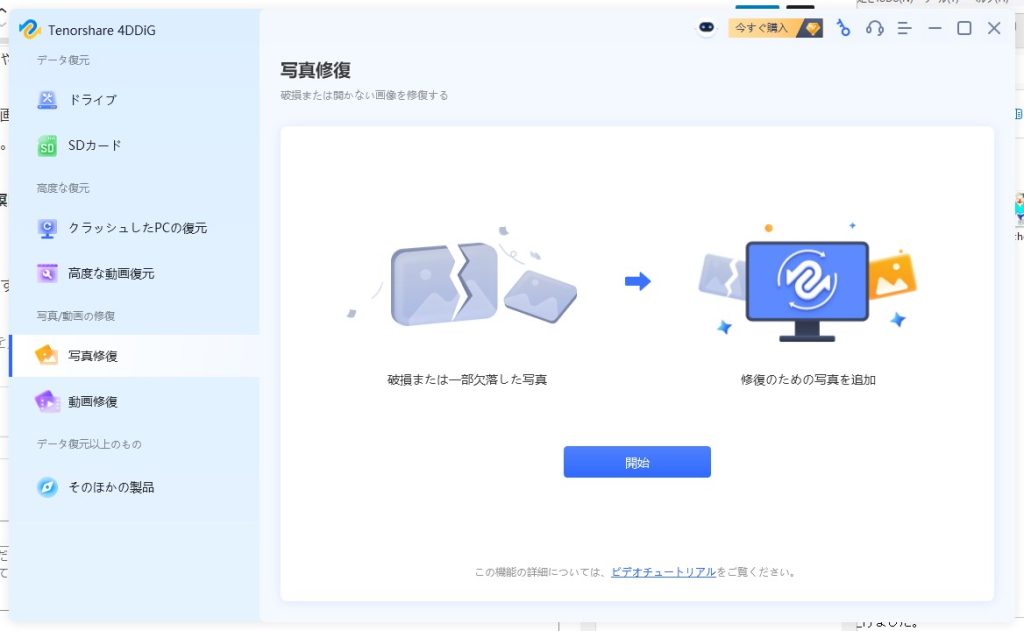Open support via the headset icon
This screenshot has height=631, width=1024.
point(875,28)
